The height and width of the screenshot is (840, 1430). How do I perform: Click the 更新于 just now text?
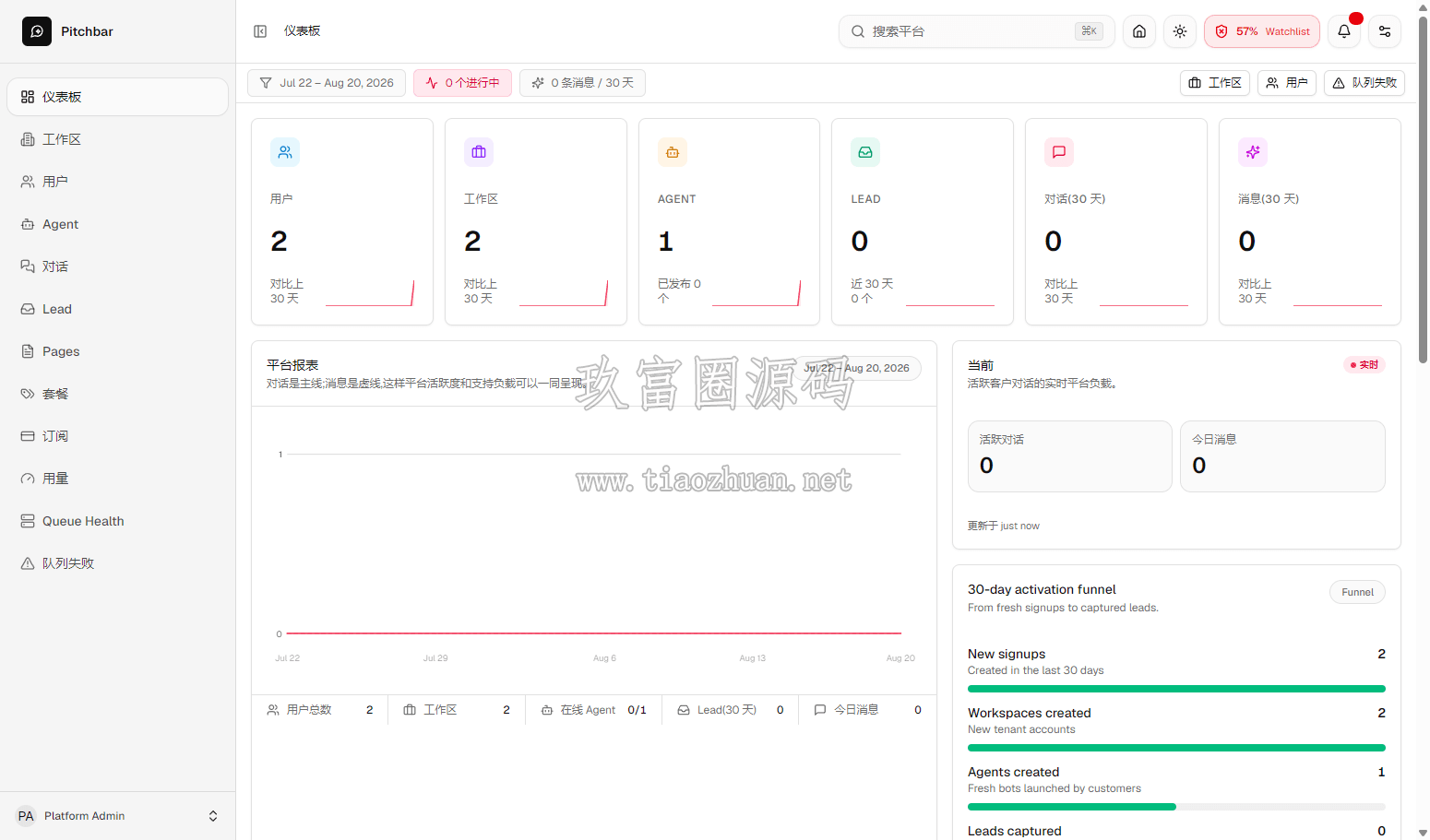[1003, 526]
